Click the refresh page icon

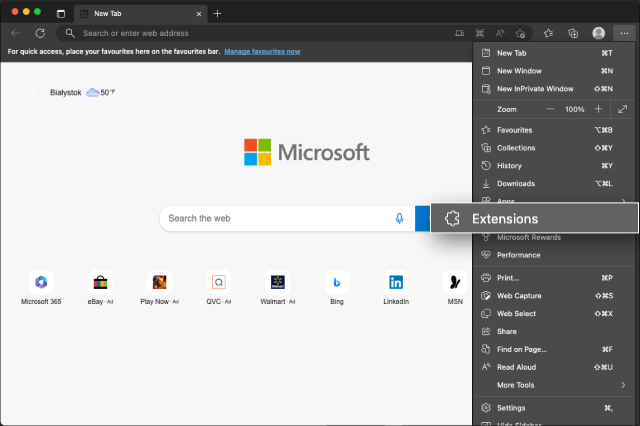(40, 33)
